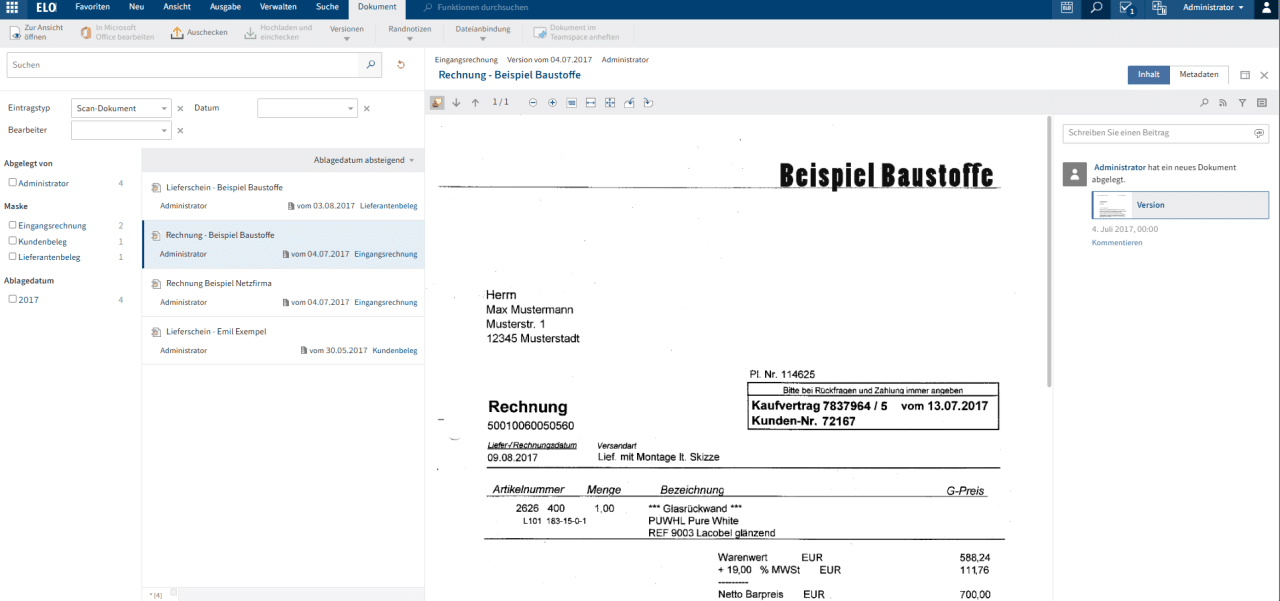Check the Kundenbeleg filter checkbox
Image resolution: width=1280 pixels, height=601 pixels.
coord(13,241)
